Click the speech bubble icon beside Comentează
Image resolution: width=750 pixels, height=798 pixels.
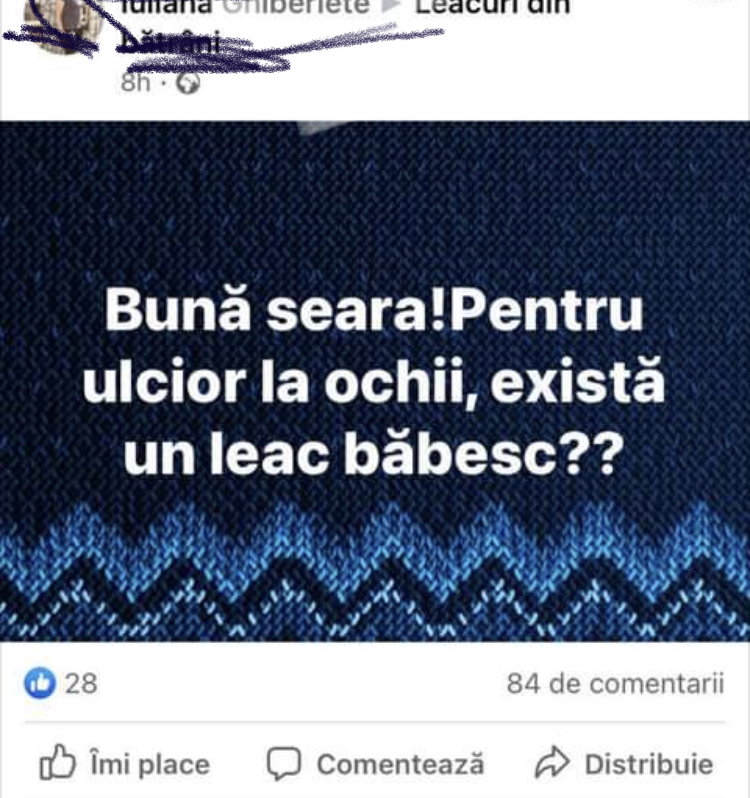coord(284,763)
